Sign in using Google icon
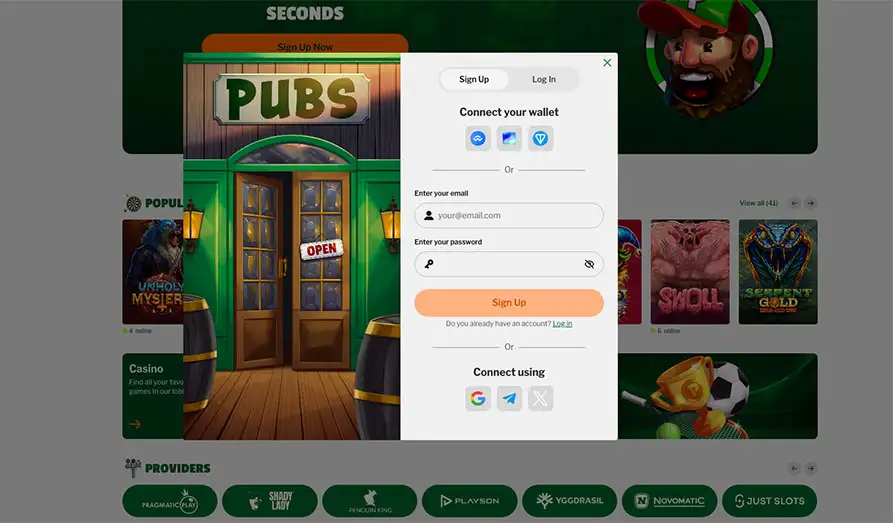This screenshot has height=523, width=893. point(478,398)
